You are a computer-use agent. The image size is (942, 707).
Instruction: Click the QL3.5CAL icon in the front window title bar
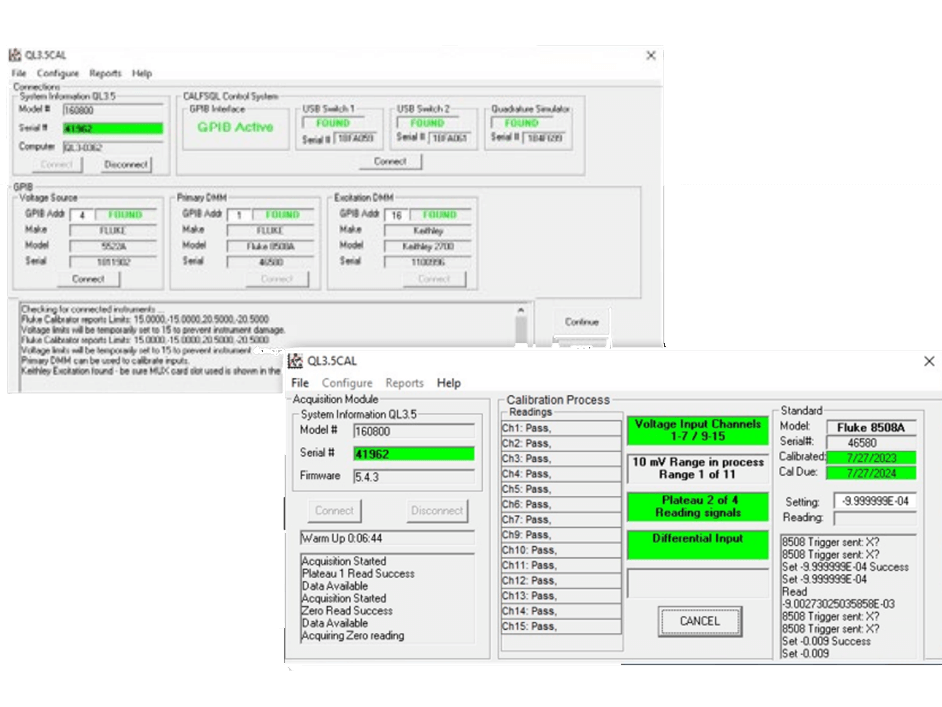pyautogui.click(x=296, y=361)
